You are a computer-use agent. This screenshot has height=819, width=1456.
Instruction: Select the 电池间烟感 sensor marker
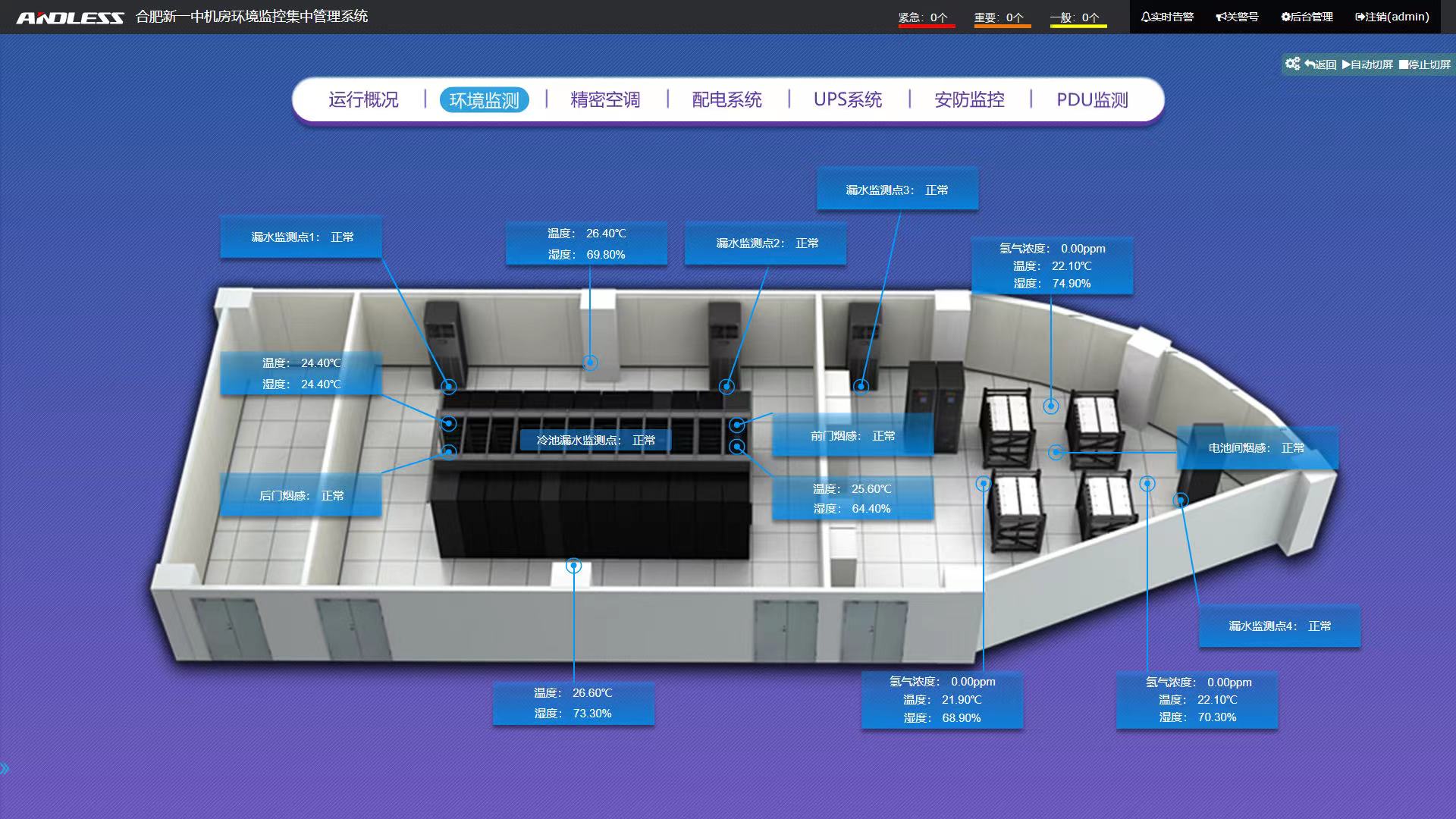(x=1055, y=452)
